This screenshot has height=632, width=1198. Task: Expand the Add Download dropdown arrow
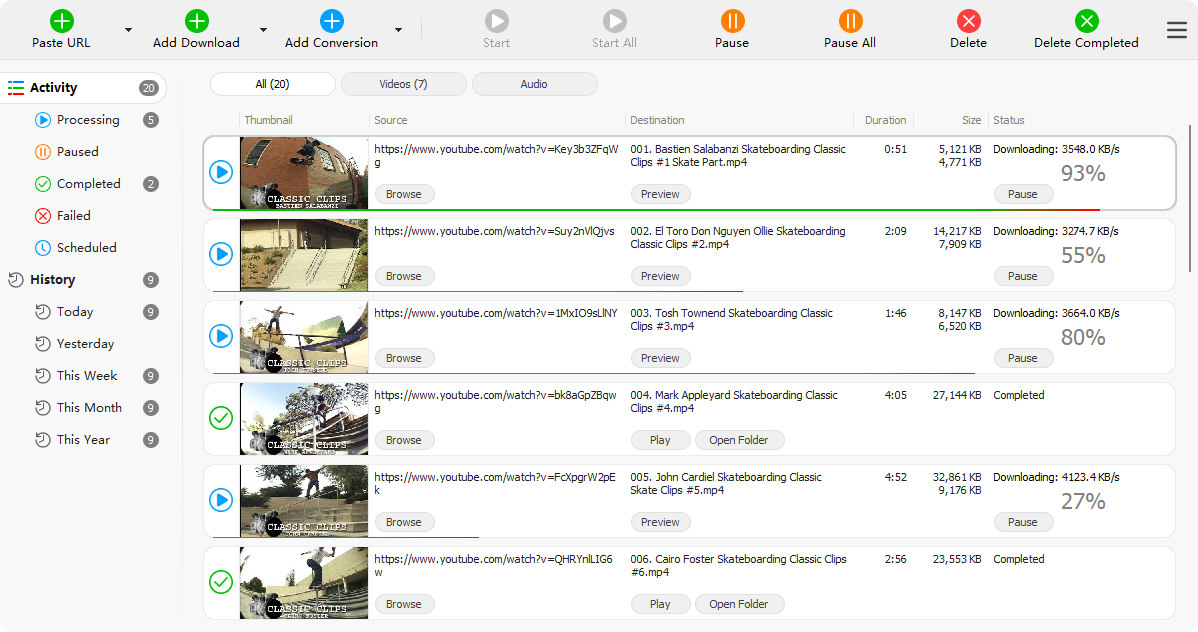pos(263,30)
